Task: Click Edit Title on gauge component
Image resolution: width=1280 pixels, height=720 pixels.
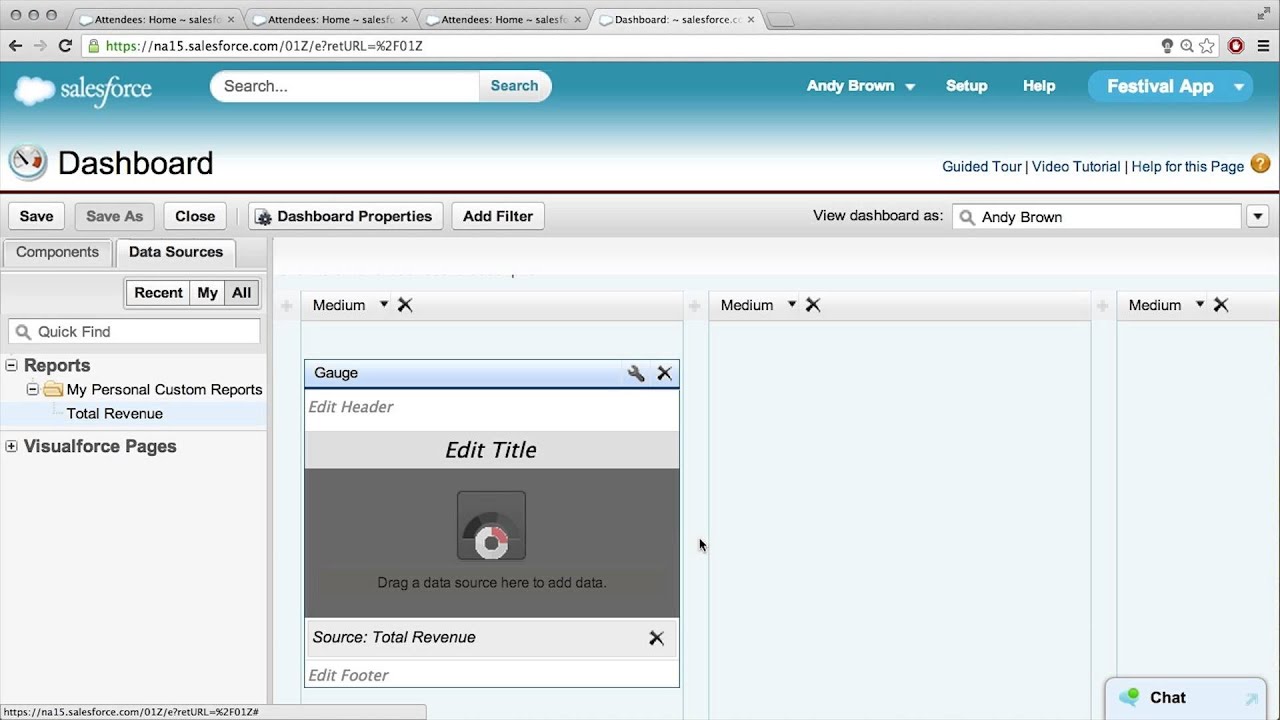Action: 491,450
